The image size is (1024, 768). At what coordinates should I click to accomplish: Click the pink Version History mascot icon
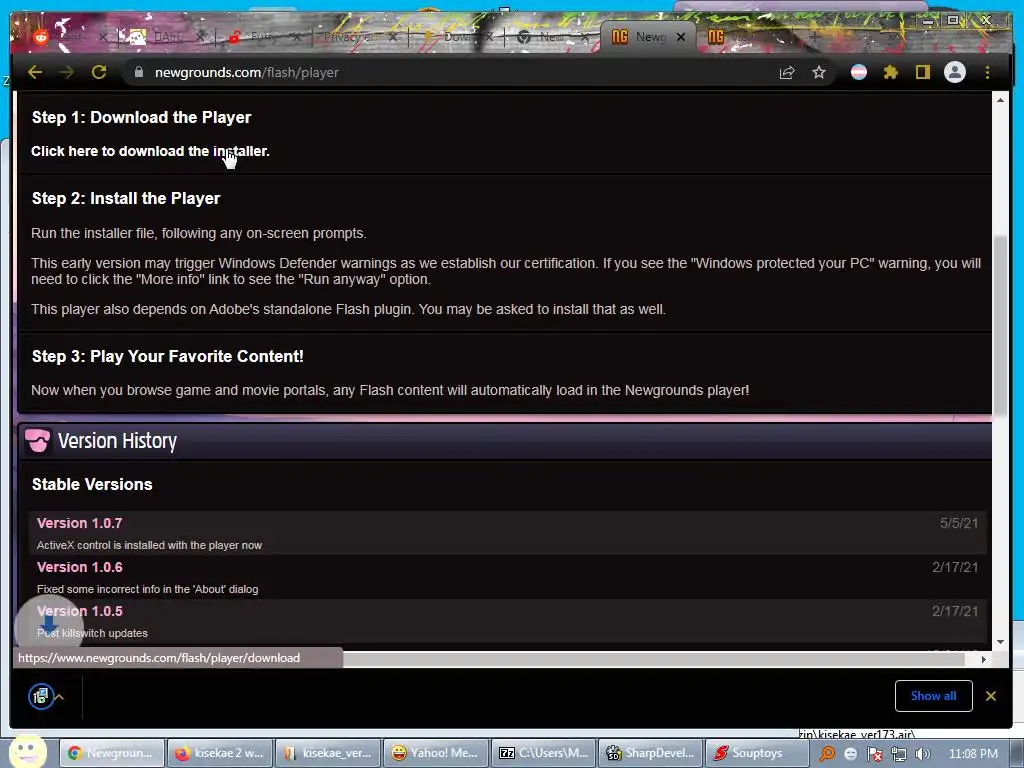pos(38,441)
